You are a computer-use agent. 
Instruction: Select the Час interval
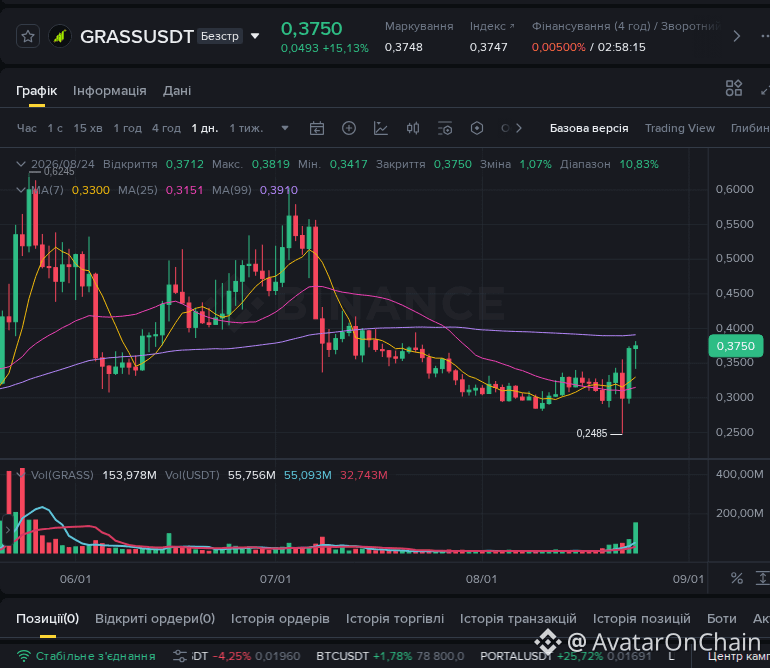(27, 128)
